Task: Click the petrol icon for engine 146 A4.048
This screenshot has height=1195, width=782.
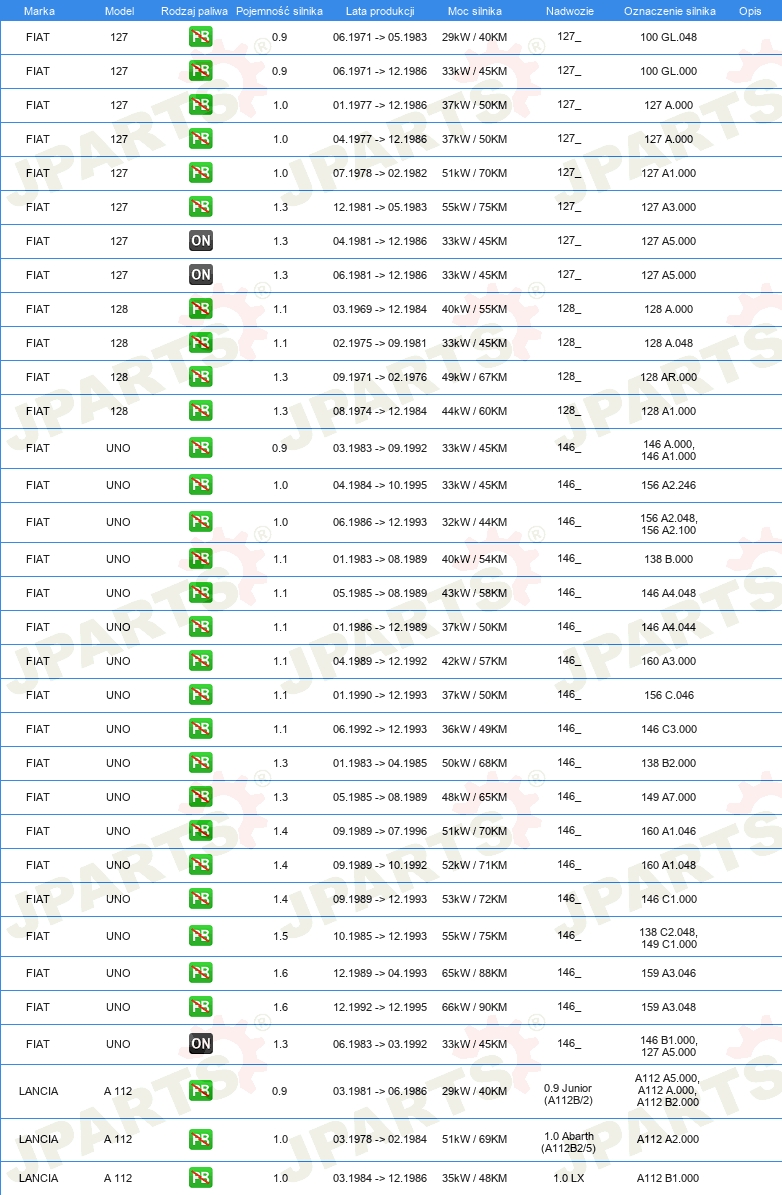Action: click(200, 593)
